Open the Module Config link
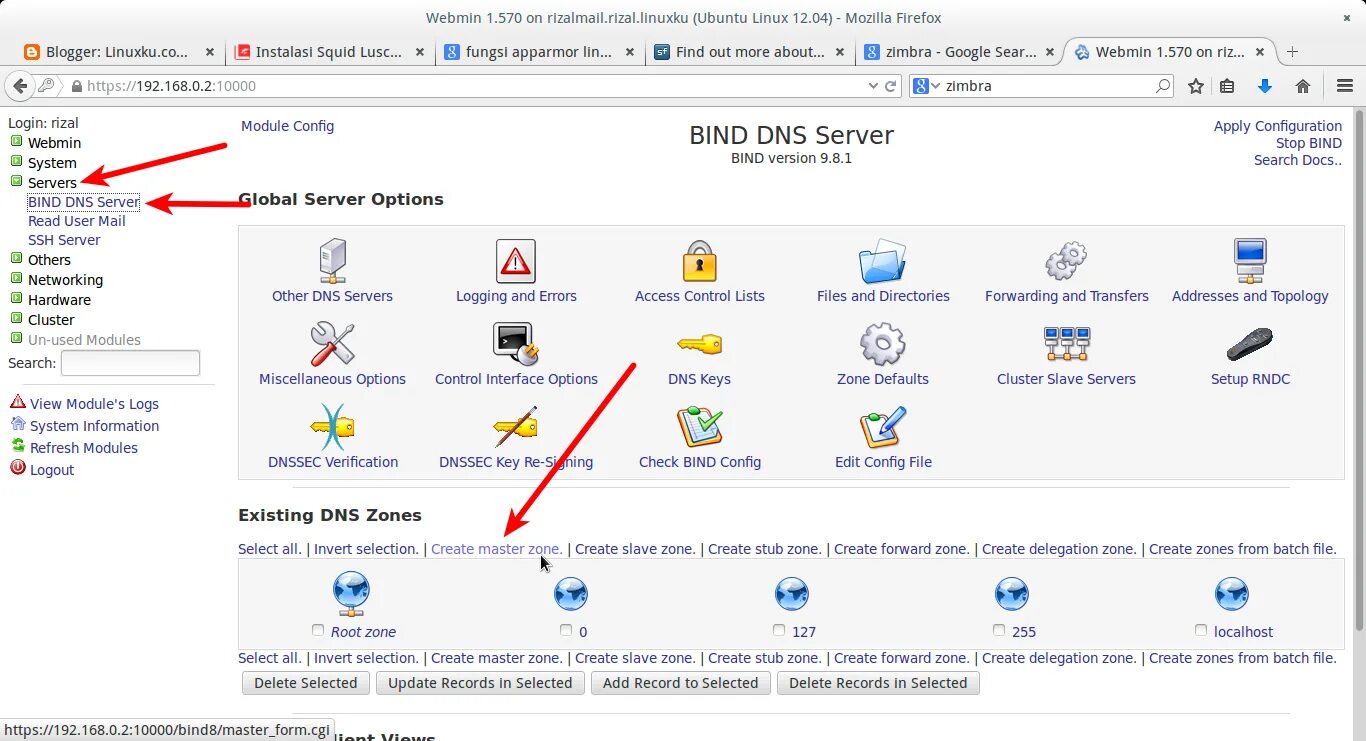The height and width of the screenshot is (741, 1366). click(x=288, y=126)
